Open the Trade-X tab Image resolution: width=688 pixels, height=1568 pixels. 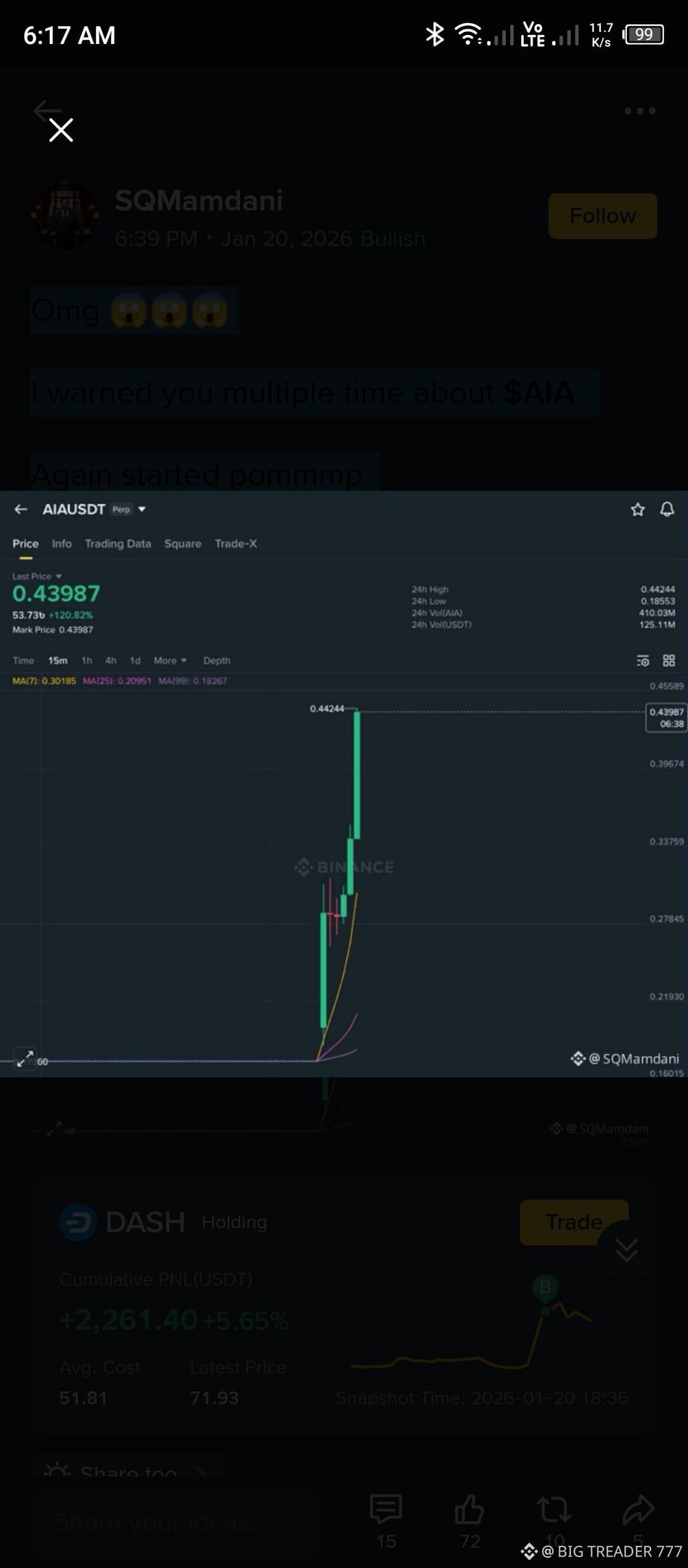tap(236, 544)
